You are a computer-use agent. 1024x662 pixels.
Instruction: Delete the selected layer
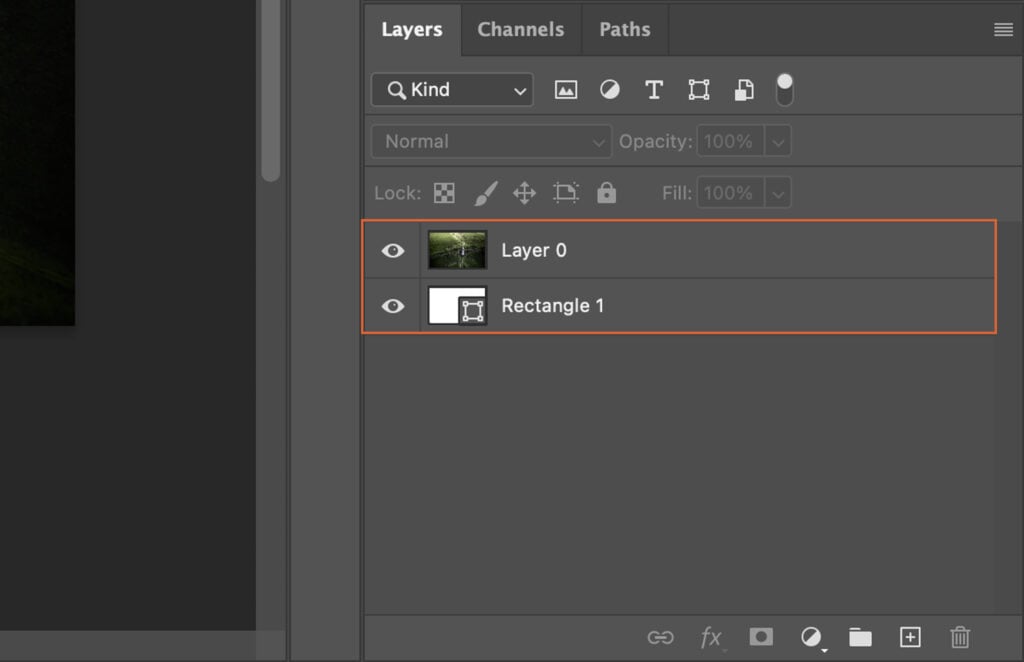click(x=960, y=637)
